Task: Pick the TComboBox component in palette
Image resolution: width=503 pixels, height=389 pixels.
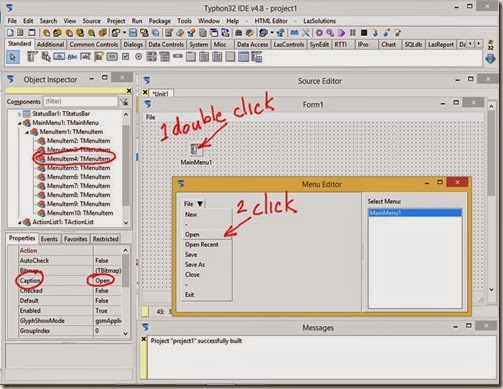Action: [164, 57]
